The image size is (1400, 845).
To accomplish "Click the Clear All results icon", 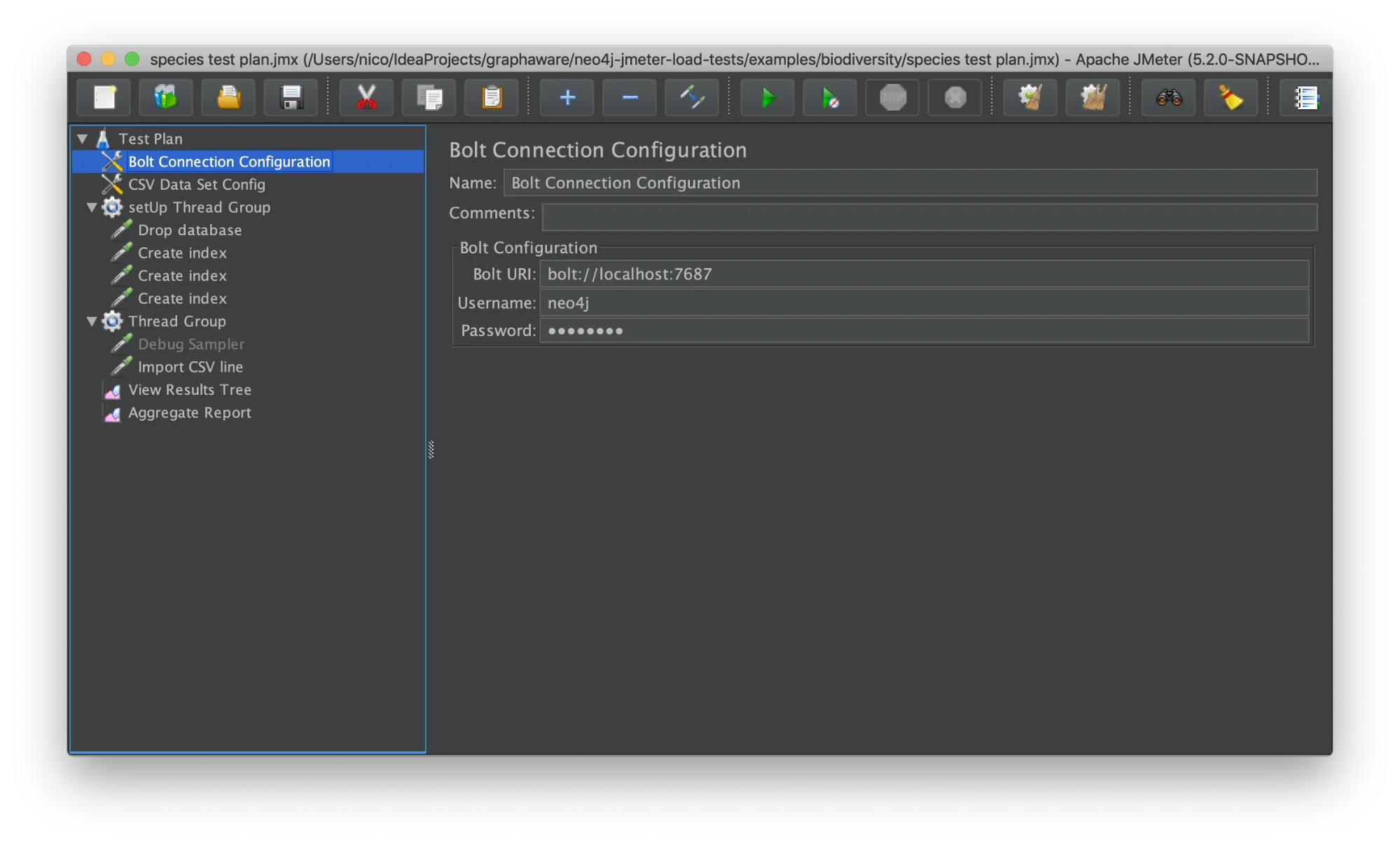I will pos(1093,97).
